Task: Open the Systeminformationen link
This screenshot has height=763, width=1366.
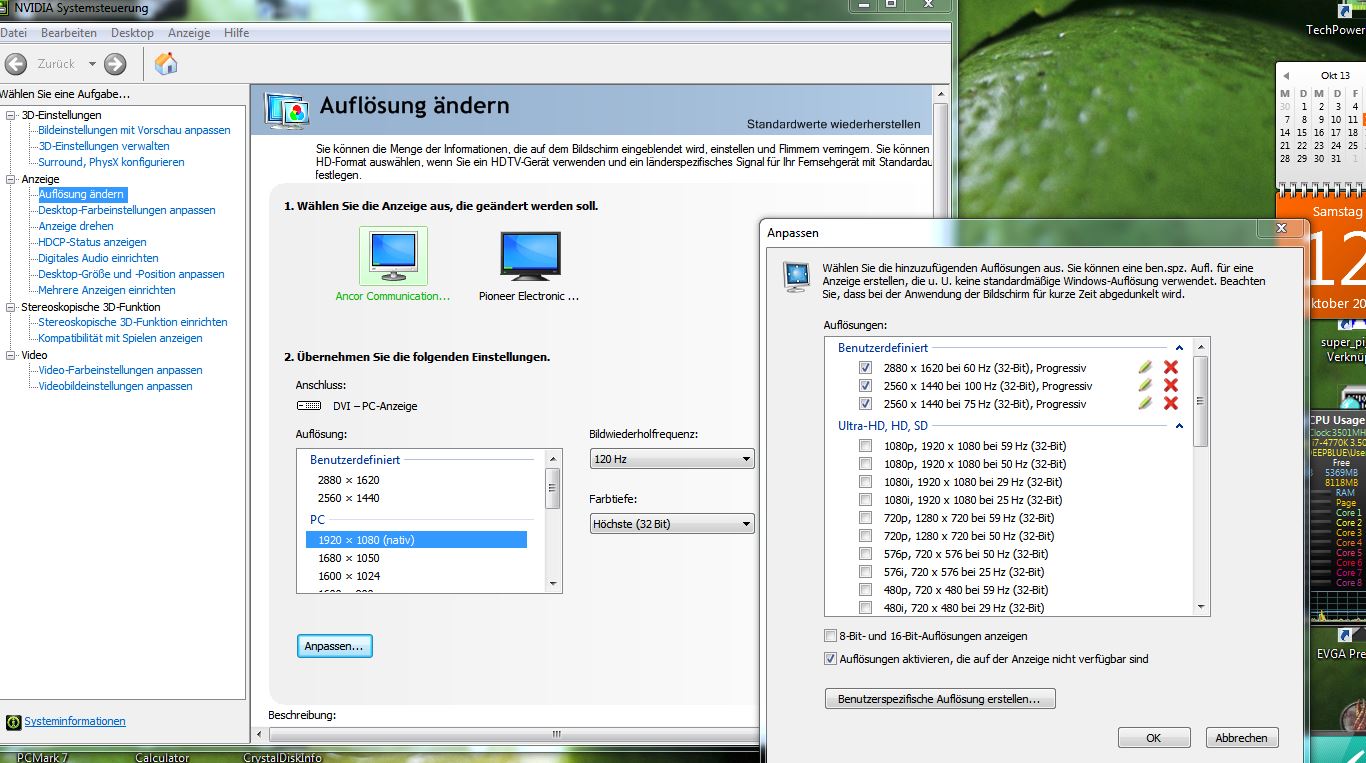Action: tap(75, 721)
